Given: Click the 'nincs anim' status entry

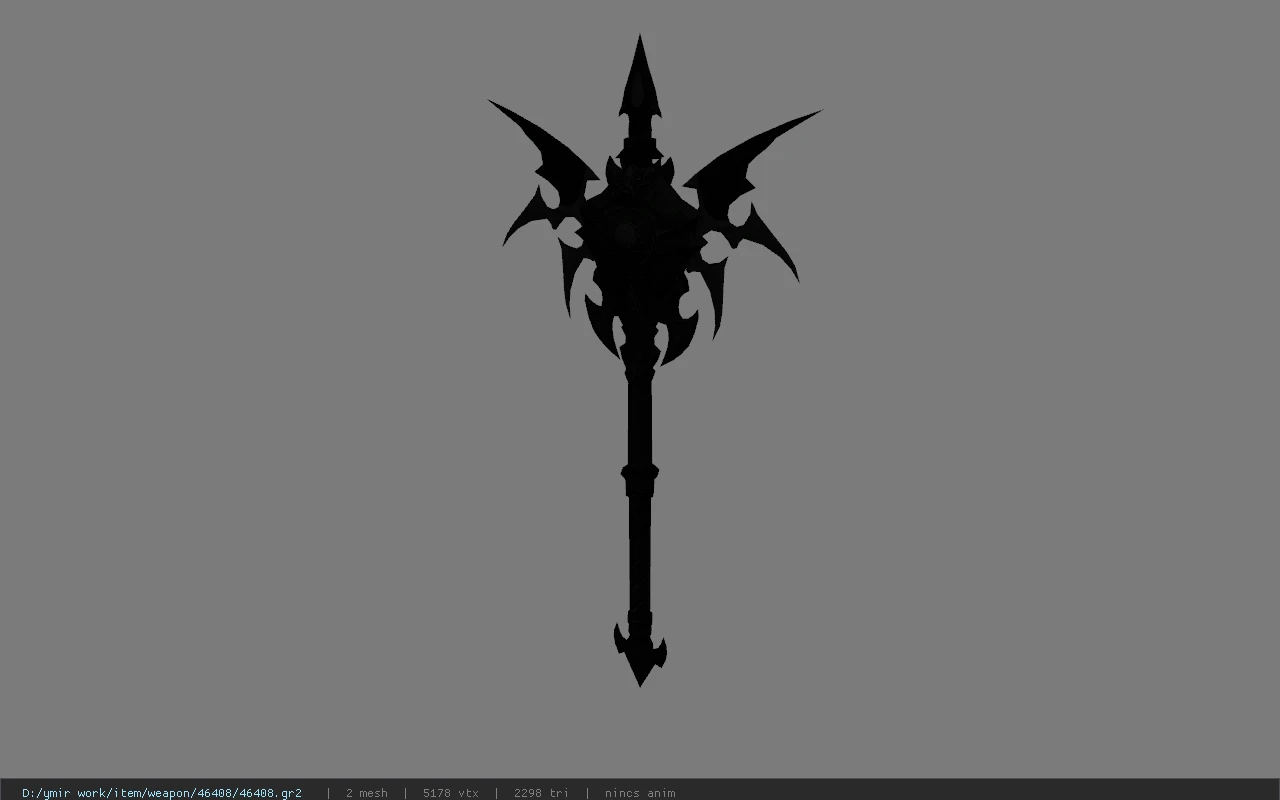Looking at the screenshot, I should [640, 793].
